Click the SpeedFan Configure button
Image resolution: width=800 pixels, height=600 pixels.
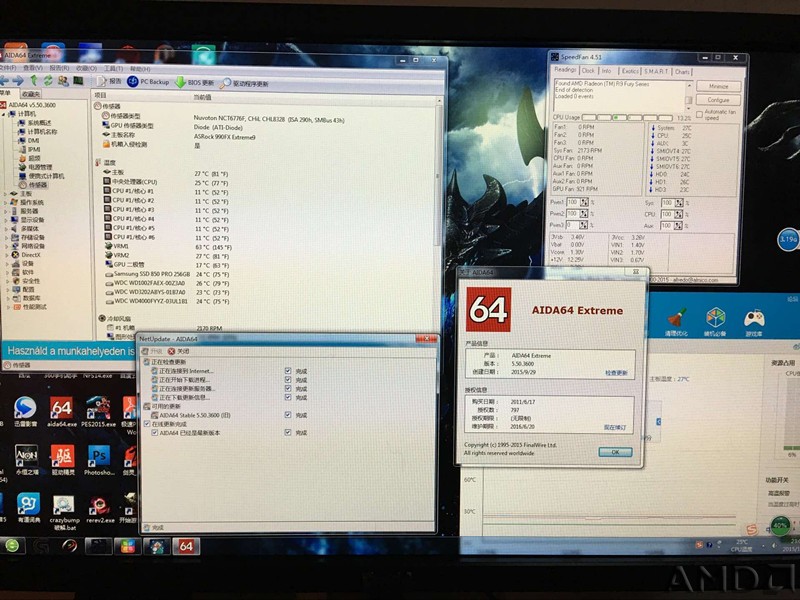tap(718, 100)
